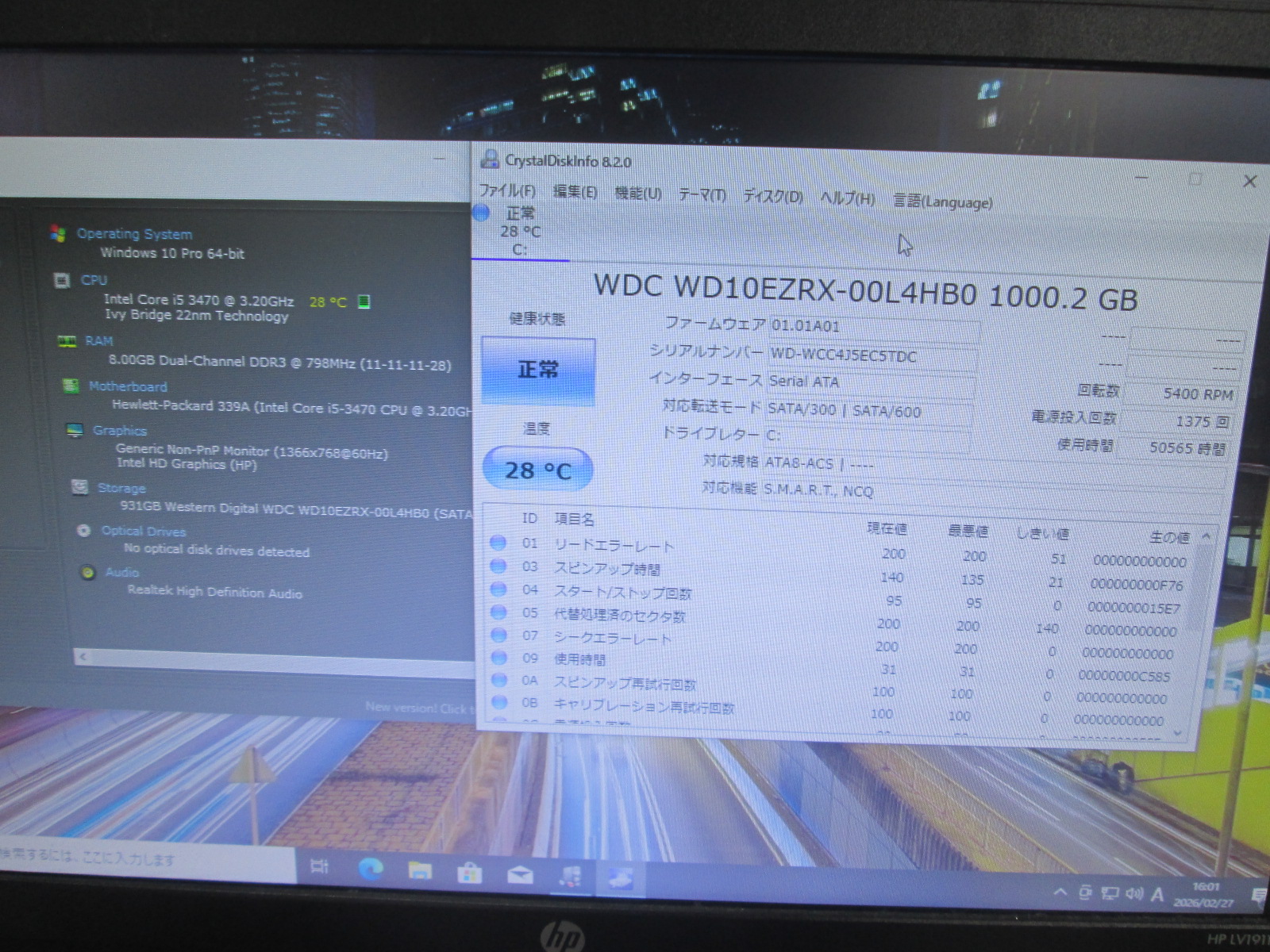
Task: Open the 言語(Language) menu
Action: click(942, 202)
